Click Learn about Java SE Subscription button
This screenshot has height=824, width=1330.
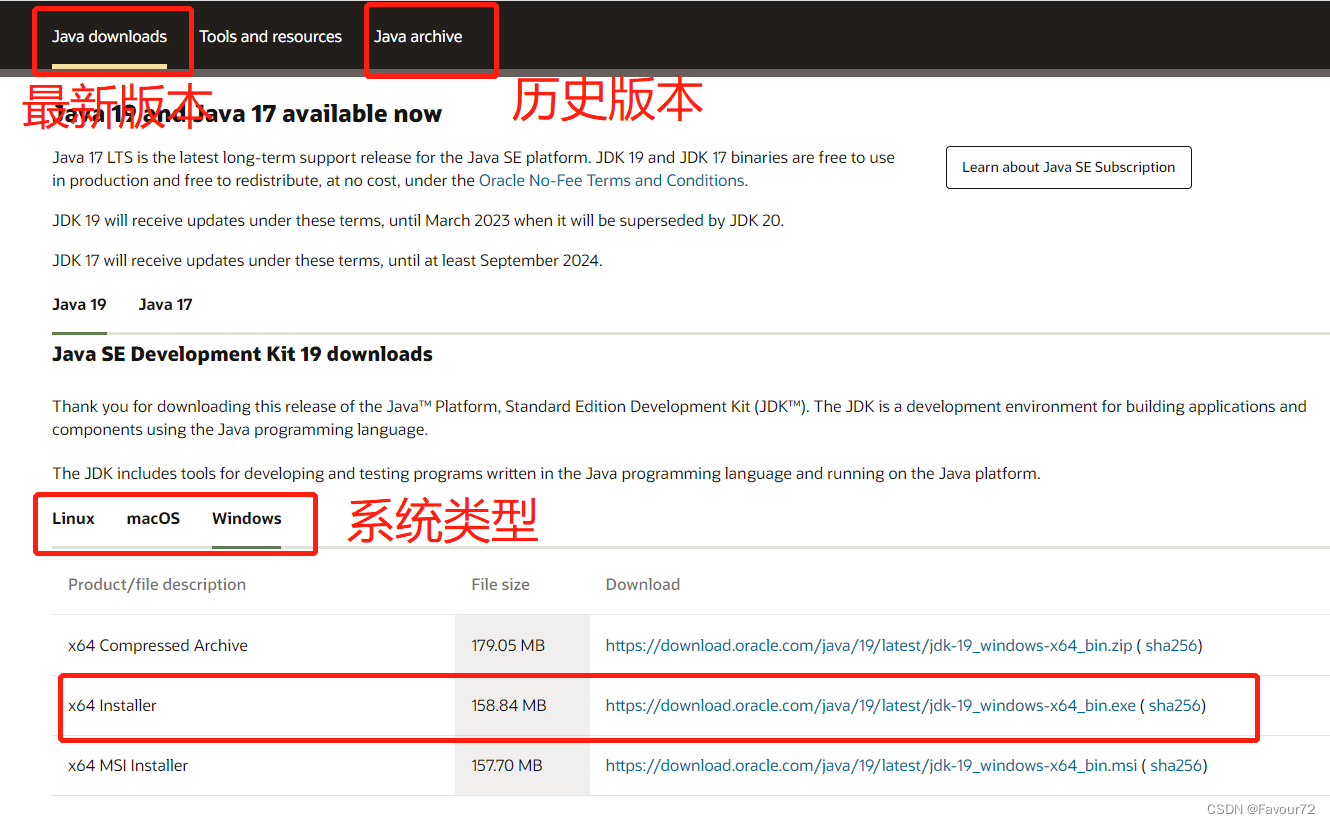point(1069,167)
